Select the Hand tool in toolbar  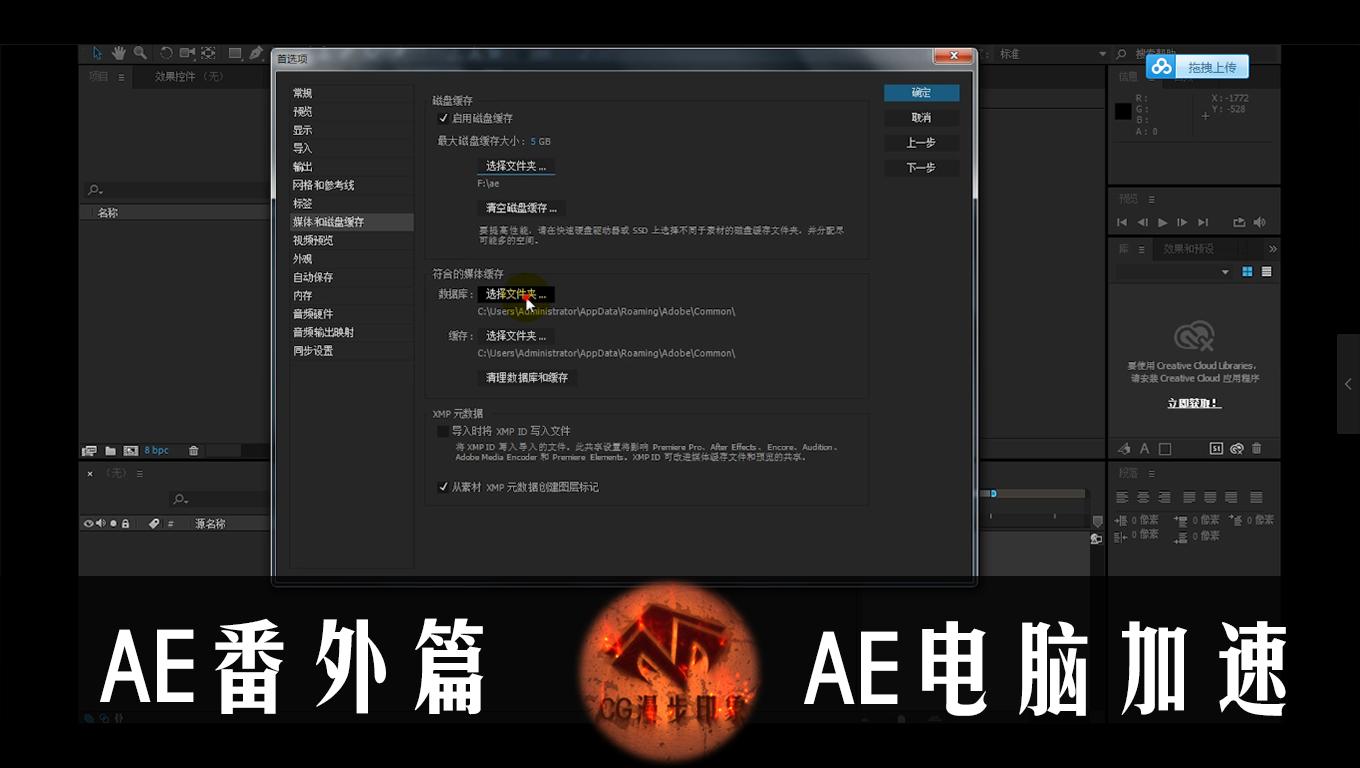point(118,53)
